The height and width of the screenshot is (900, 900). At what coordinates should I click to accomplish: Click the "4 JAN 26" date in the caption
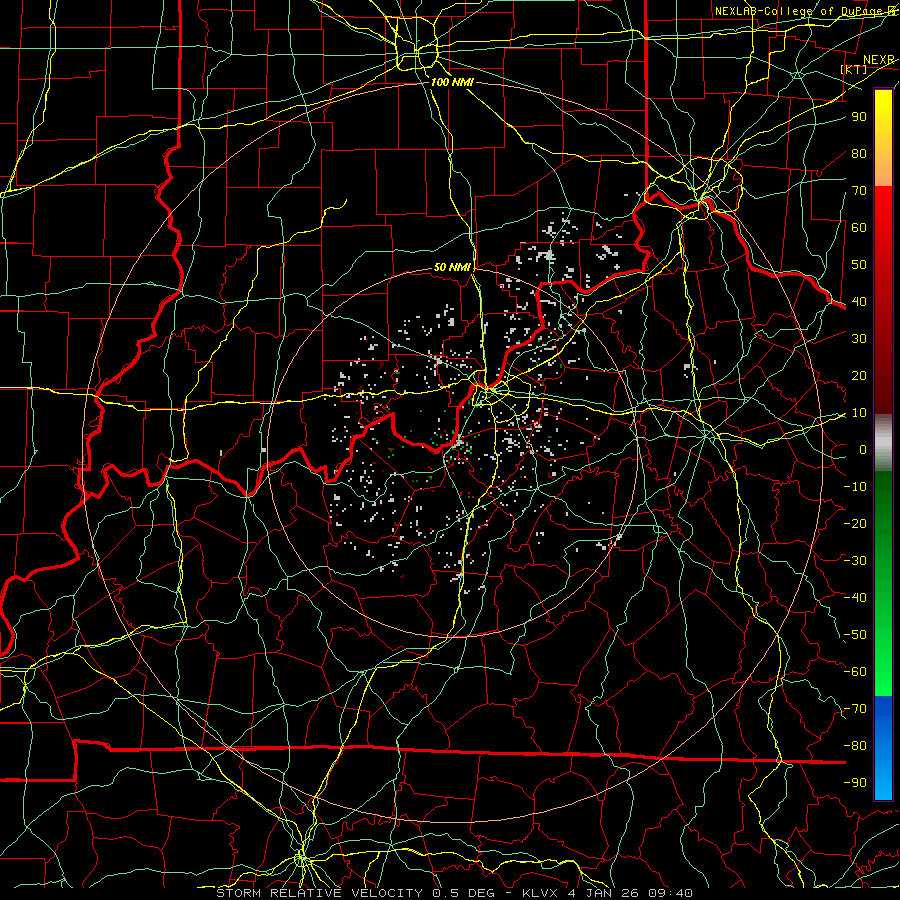point(603,893)
